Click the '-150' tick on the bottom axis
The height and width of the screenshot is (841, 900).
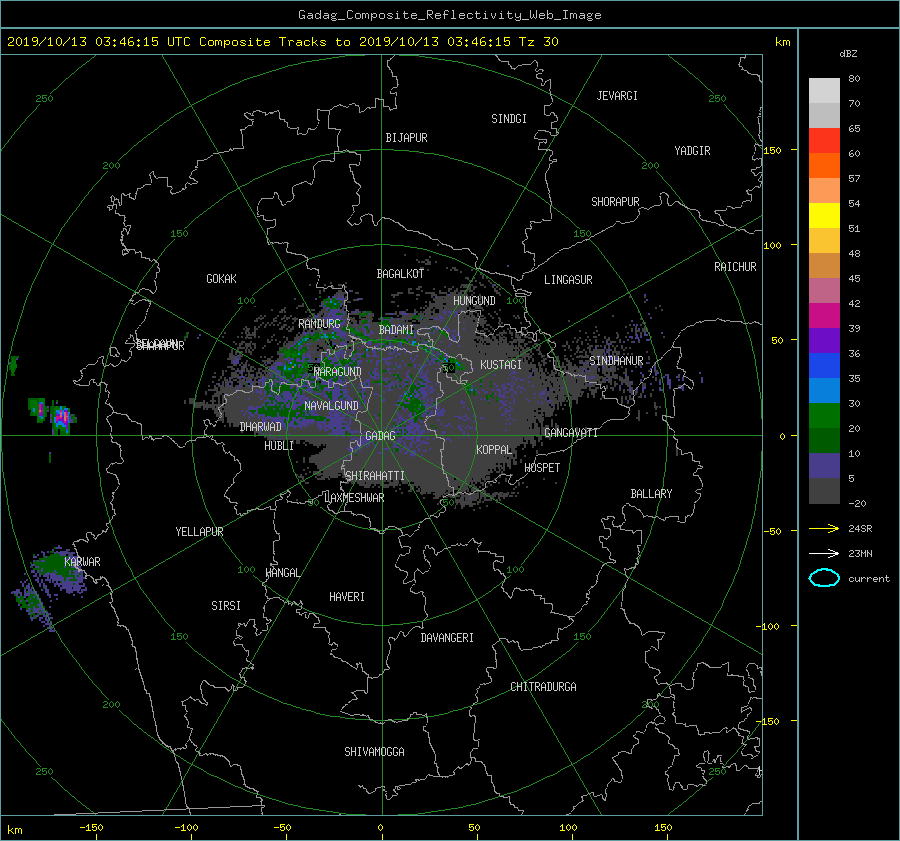91,828
